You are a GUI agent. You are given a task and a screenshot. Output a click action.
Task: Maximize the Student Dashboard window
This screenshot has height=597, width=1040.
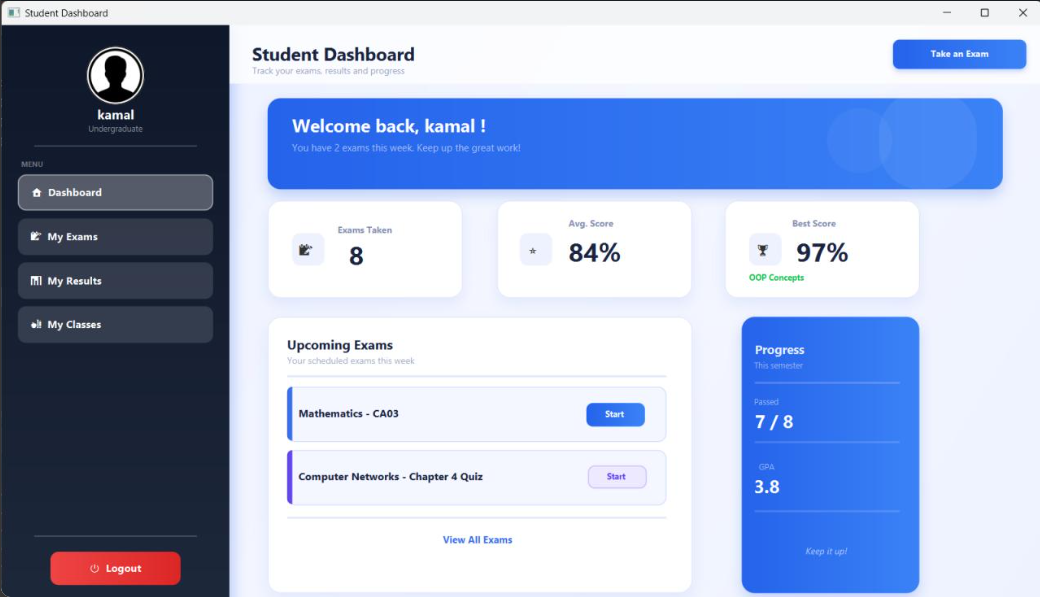click(x=985, y=13)
